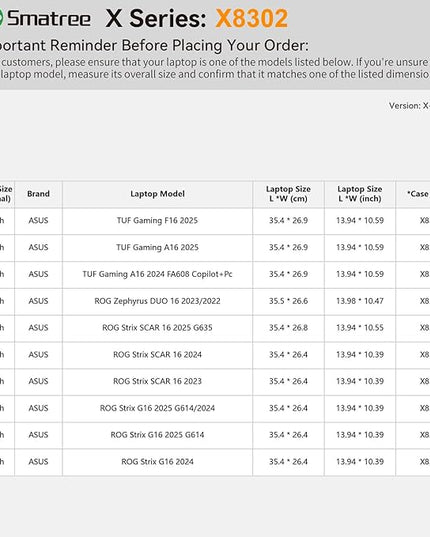
Task: Click the 35.4 * 26.8 cm size cell
Action: pyautogui.click(x=288, y=328)
